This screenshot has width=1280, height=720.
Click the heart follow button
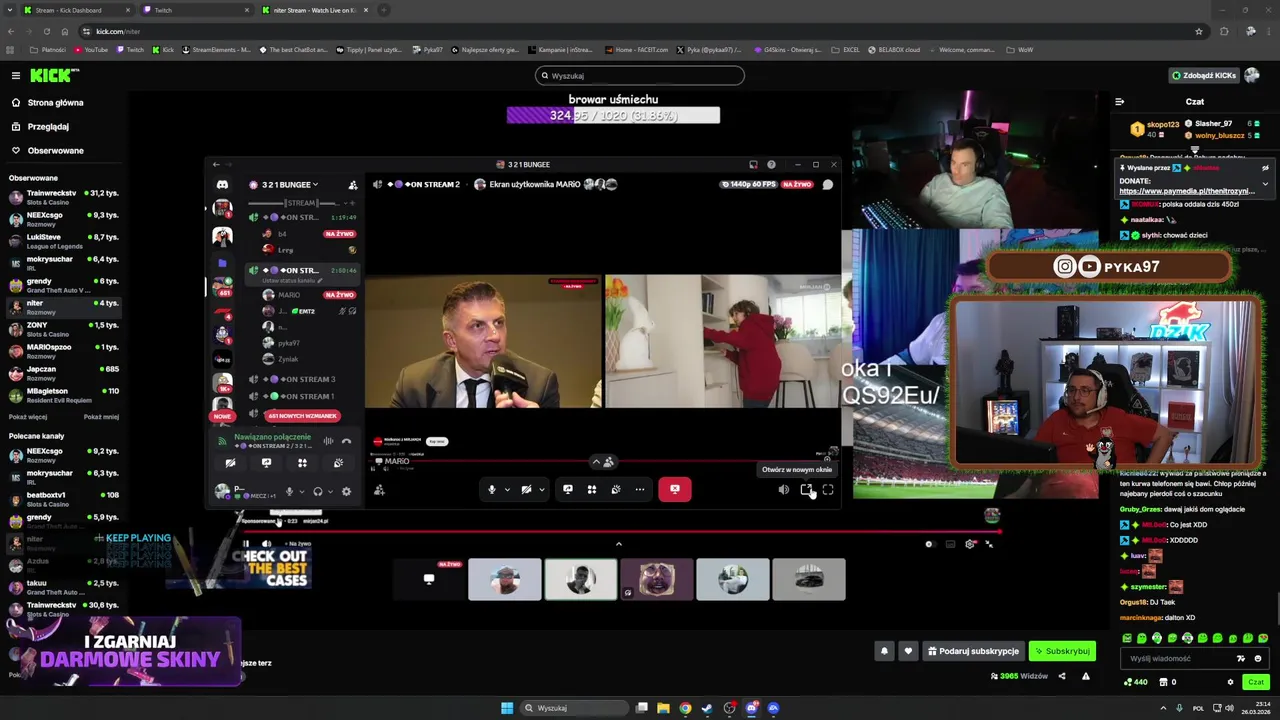[x=908, y=651]
